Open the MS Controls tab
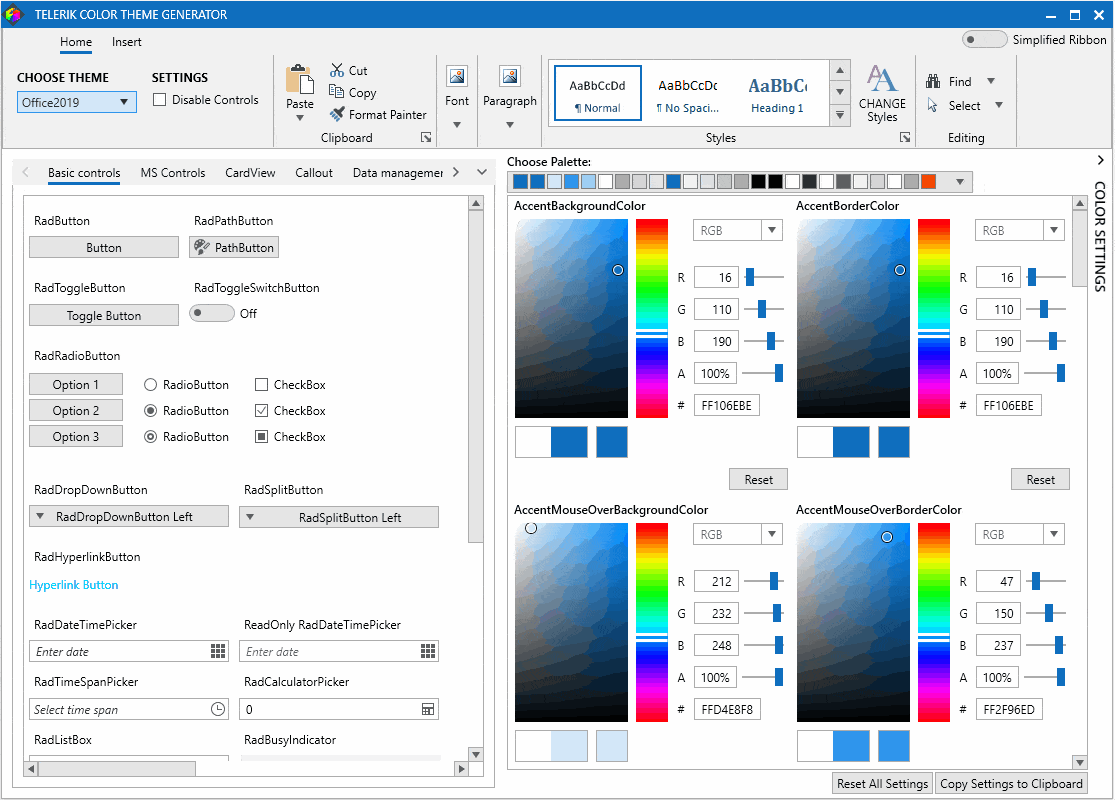 pyautogui.click(x=172, y=172)
